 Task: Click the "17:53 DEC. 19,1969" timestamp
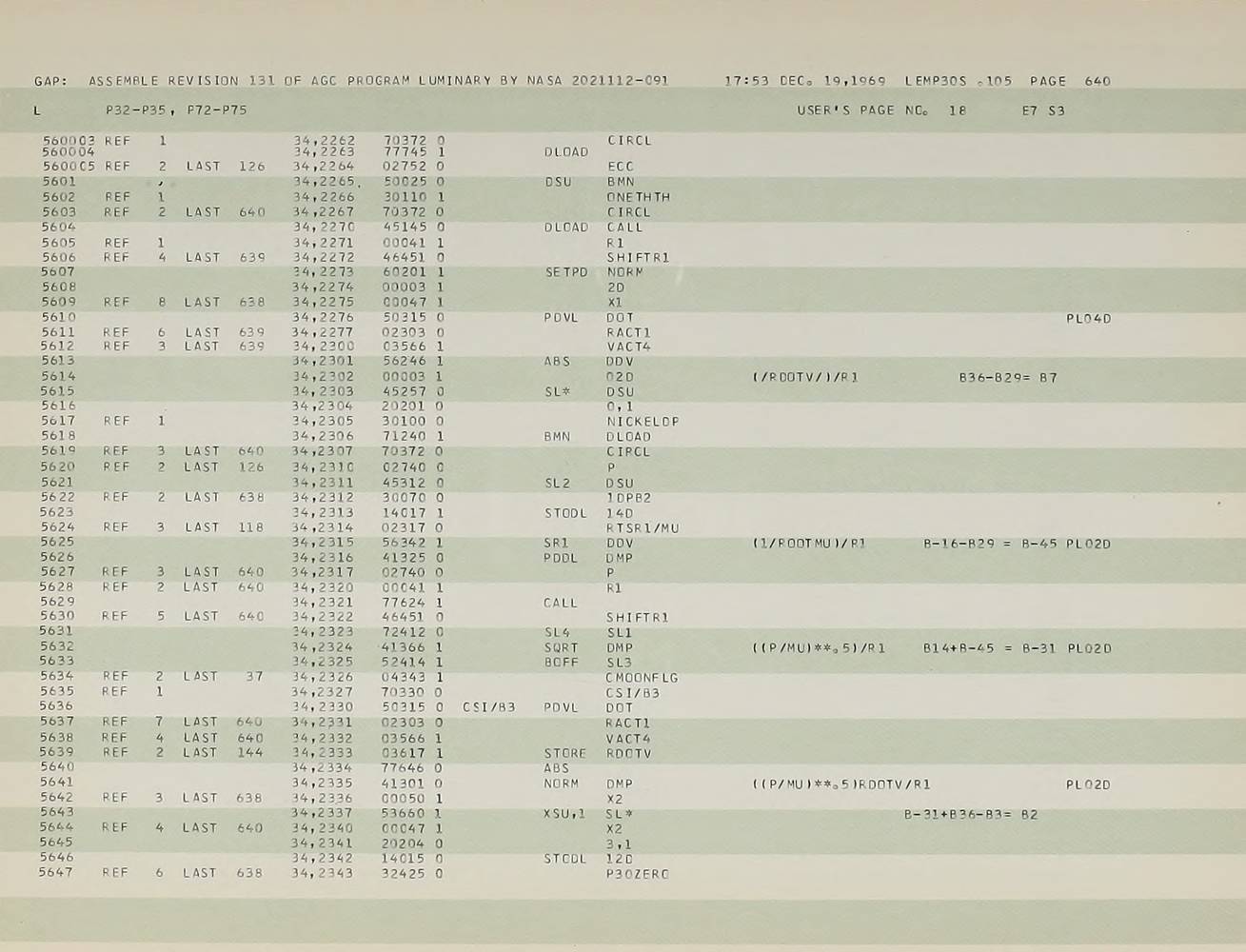(805, 81)
